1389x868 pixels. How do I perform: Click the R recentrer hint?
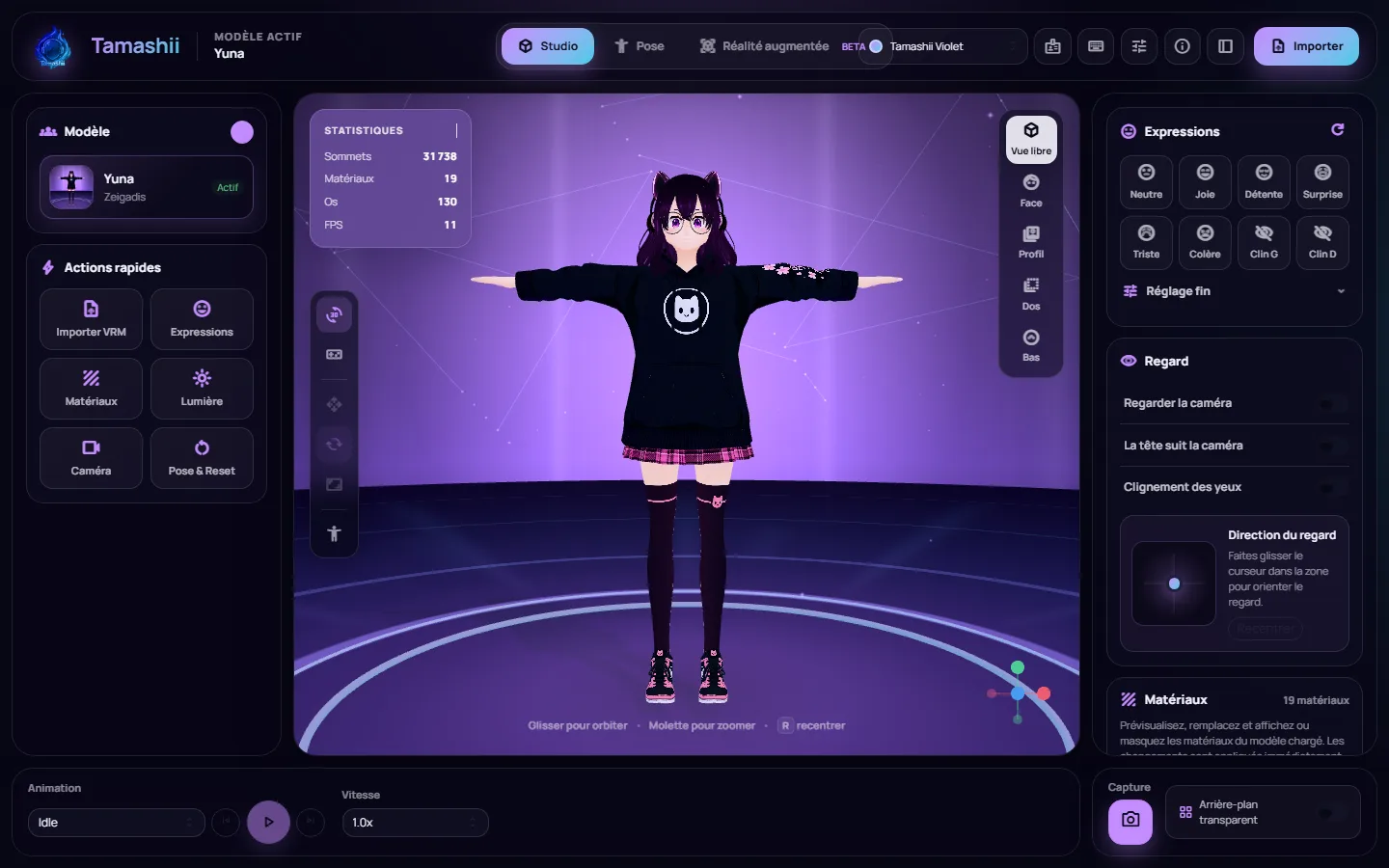click(811, 725)
